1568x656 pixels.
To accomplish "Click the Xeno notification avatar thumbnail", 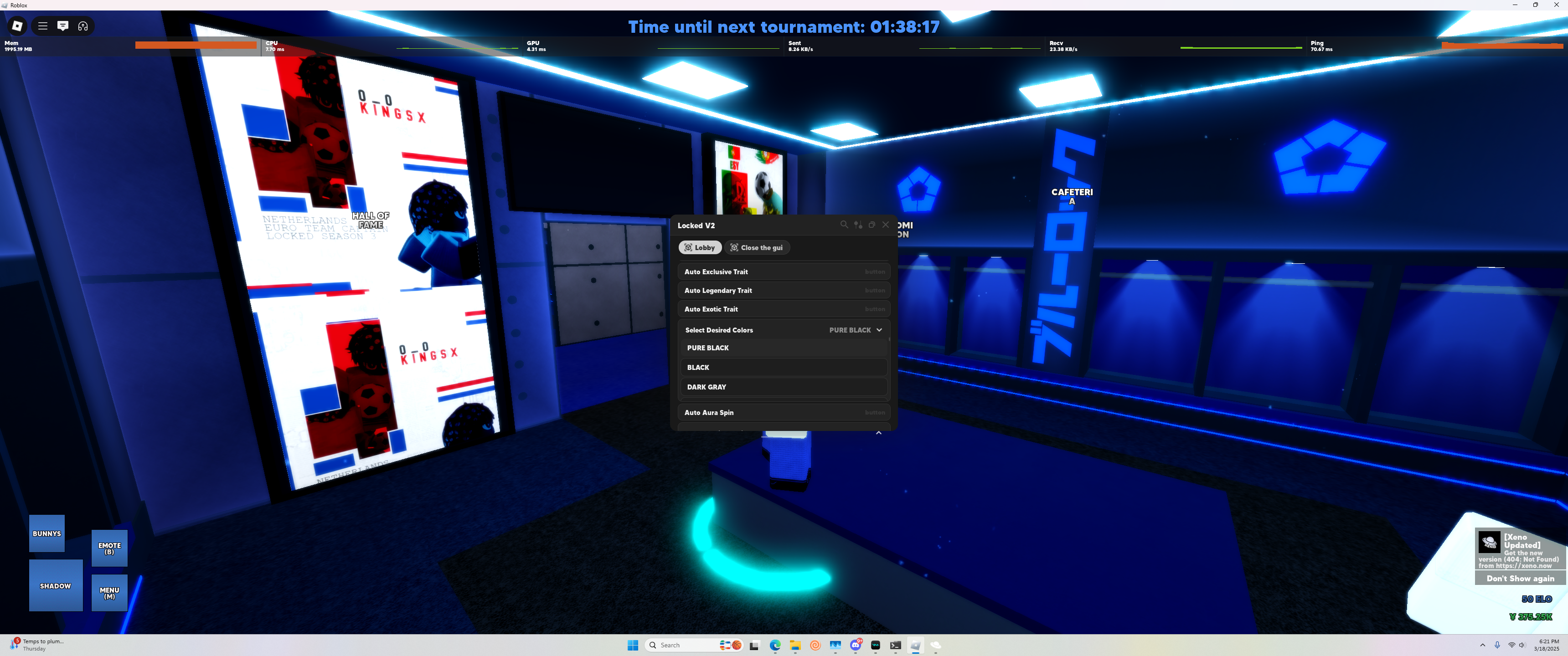I will [1489, 542].
